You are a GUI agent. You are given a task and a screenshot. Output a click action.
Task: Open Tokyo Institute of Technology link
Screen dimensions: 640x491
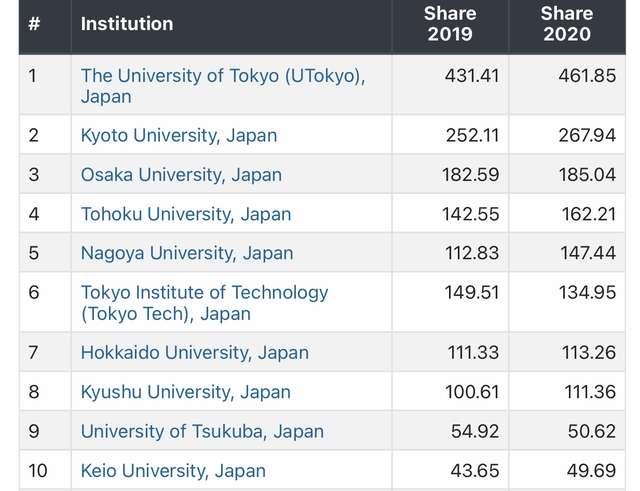click(204, 293)
